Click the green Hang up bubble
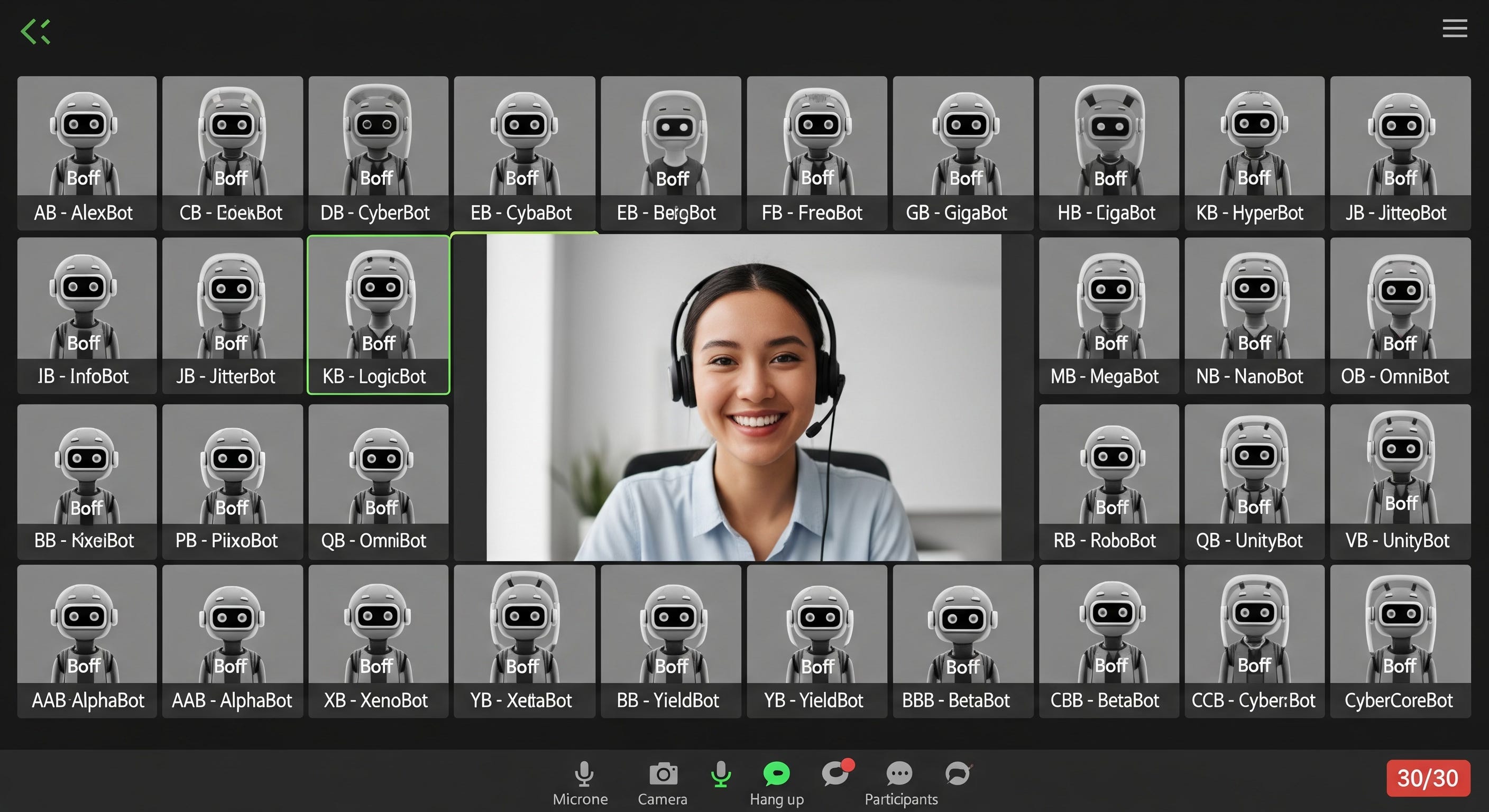 pos(776,774)
